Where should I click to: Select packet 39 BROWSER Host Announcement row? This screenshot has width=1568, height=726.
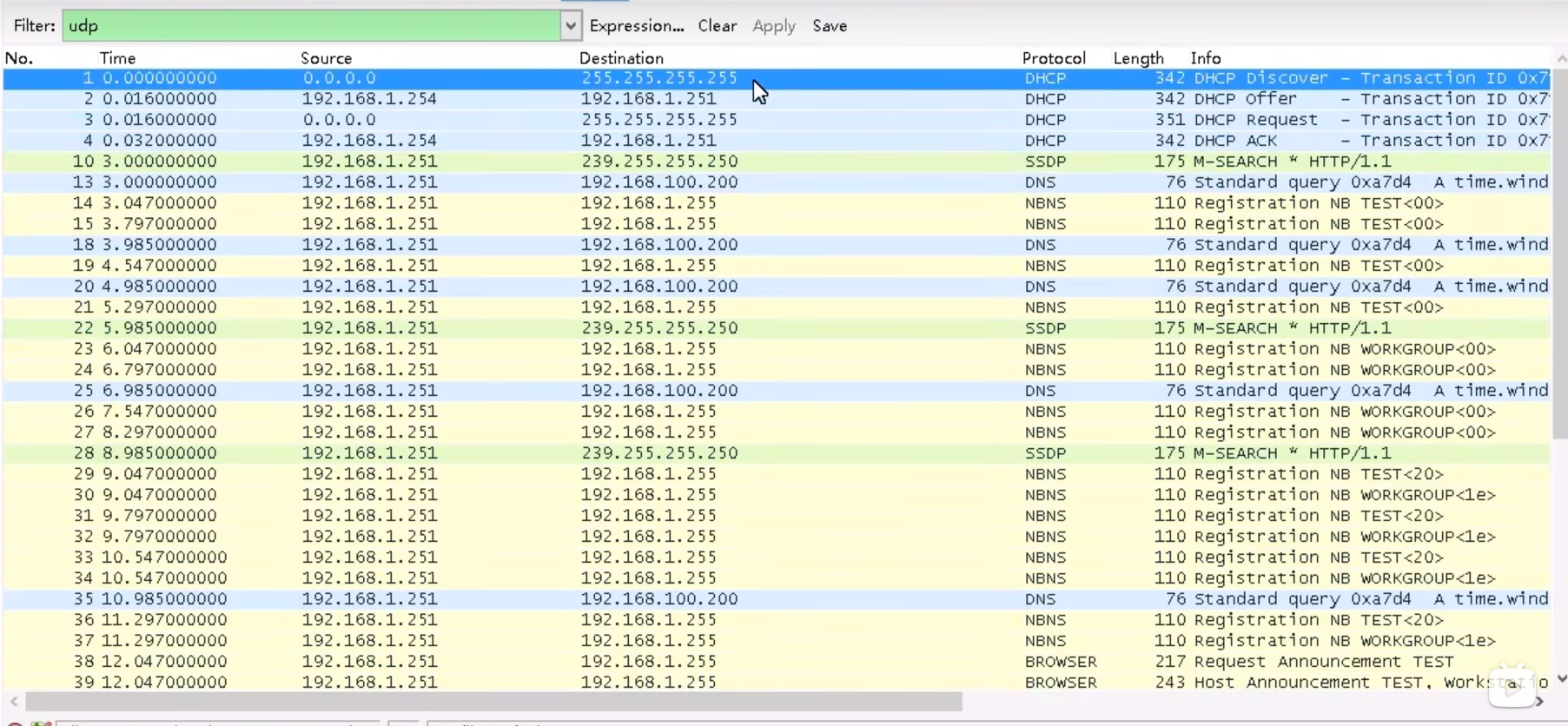(777, 683)
